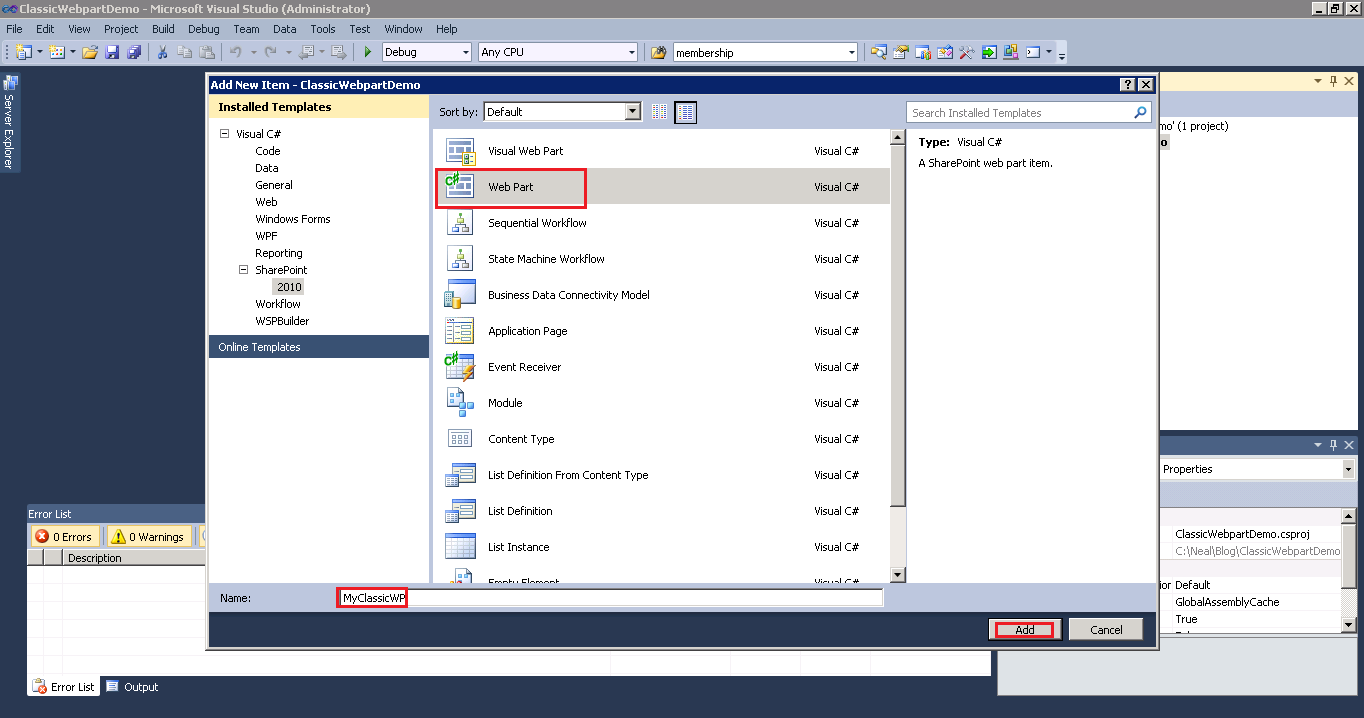Viewport: 1364px width, 718px height.
Task: Click the Save All icon
Action: tap(135, 52)
